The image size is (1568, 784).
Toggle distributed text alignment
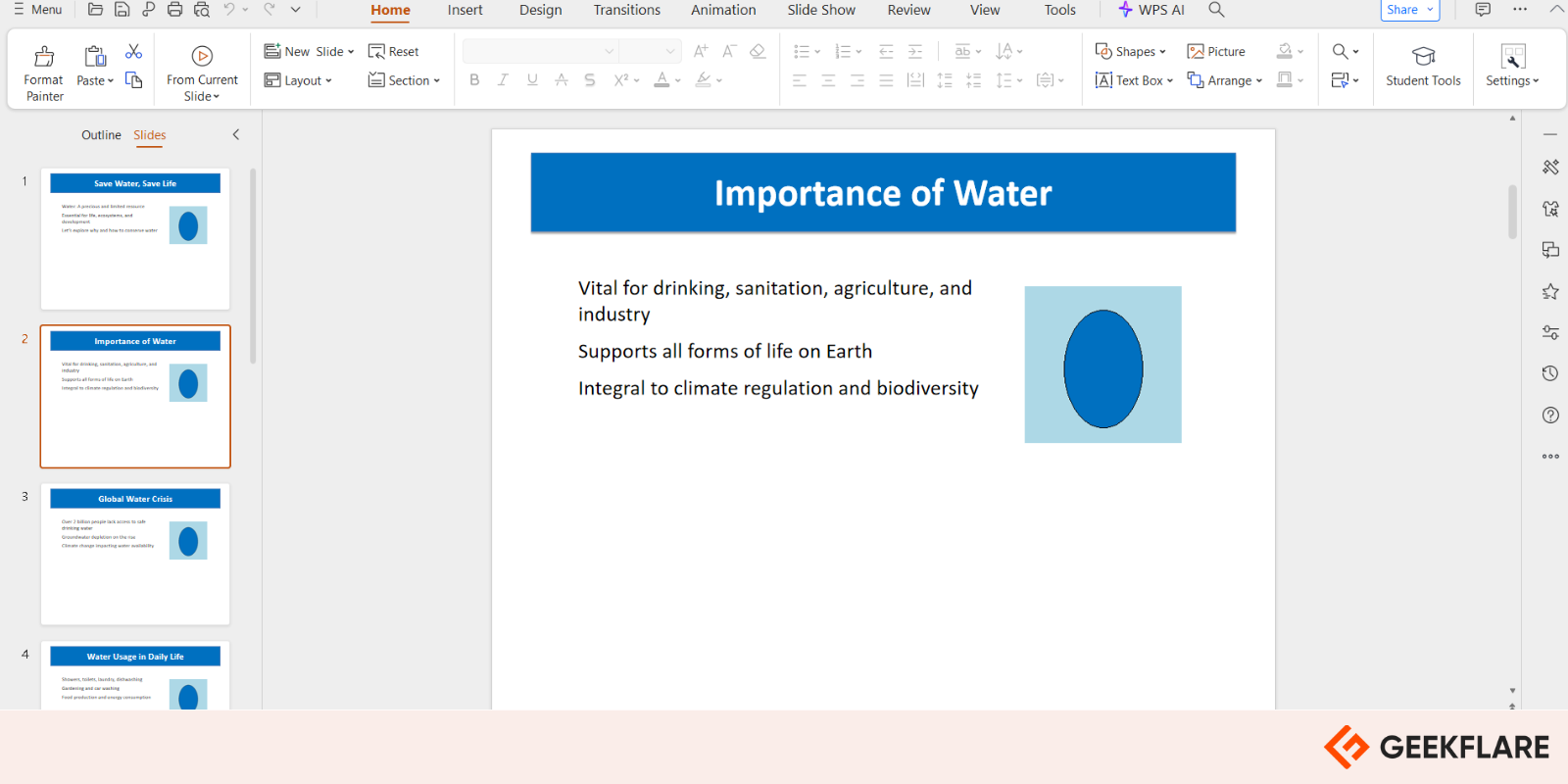click(915, 80)
